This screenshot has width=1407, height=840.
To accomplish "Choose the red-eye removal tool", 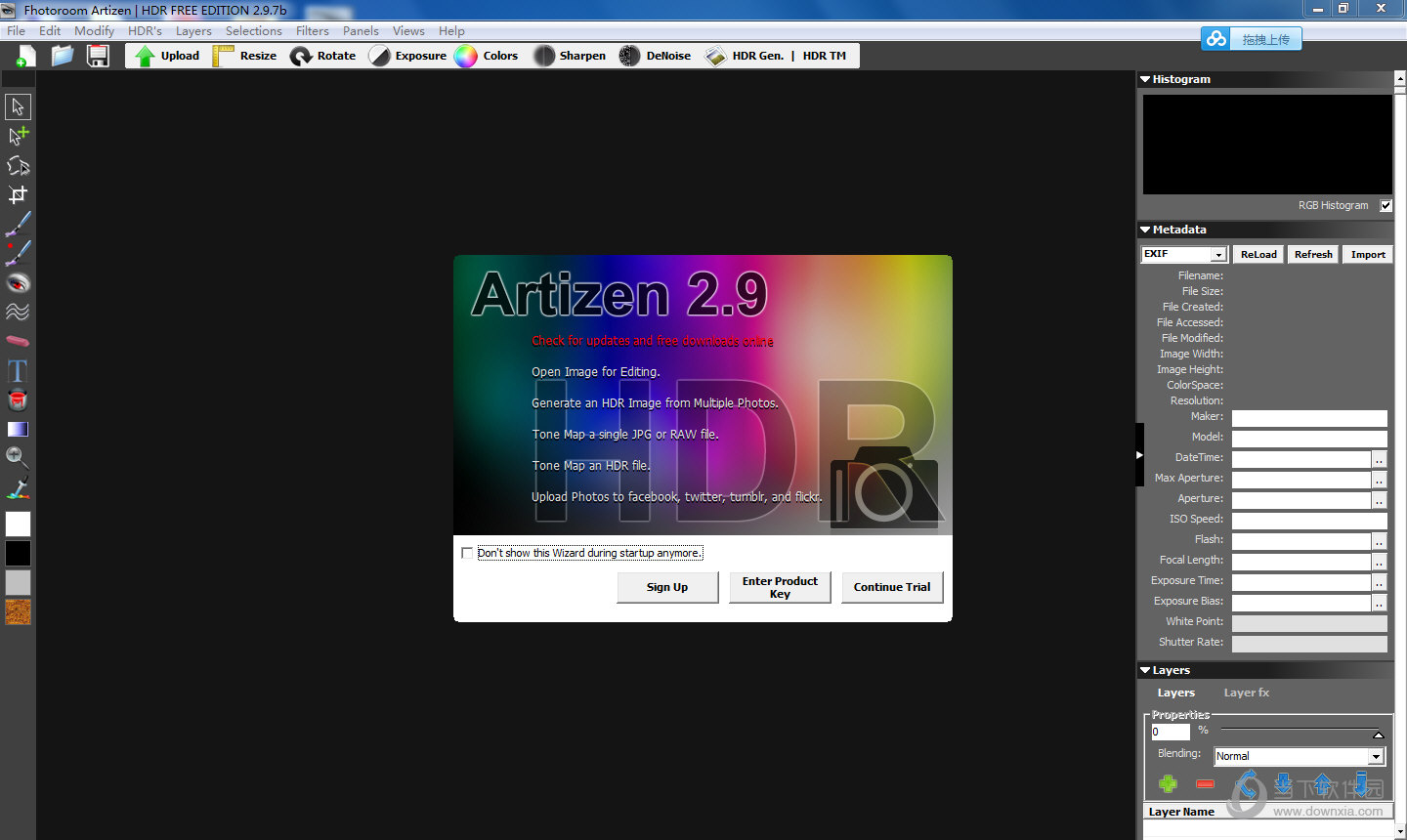I will tap(18, 282).
